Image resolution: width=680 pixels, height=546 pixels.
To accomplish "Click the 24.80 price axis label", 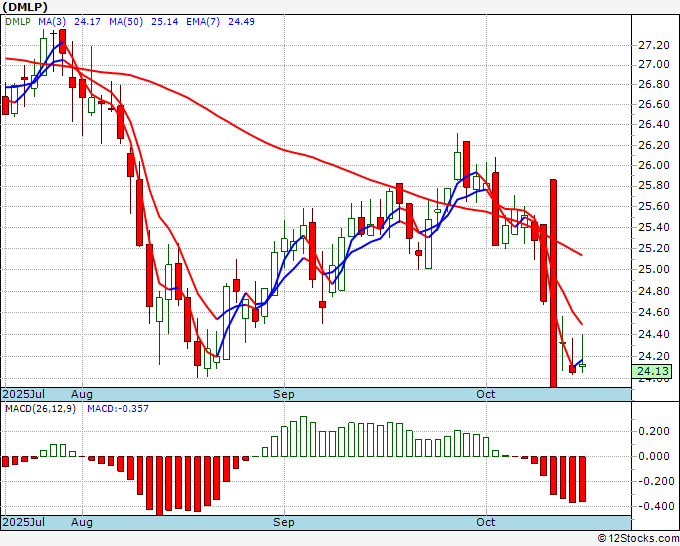I will pos(654,291).
